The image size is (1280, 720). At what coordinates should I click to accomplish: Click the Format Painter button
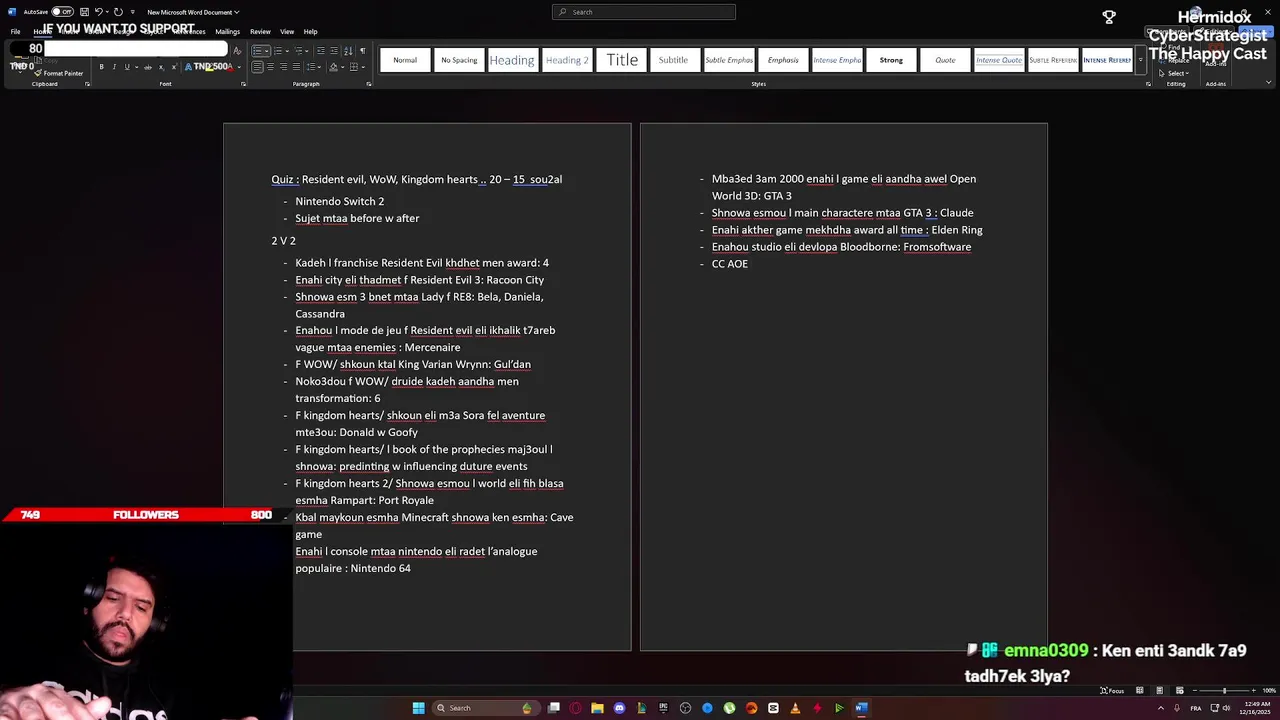(59, 73)
